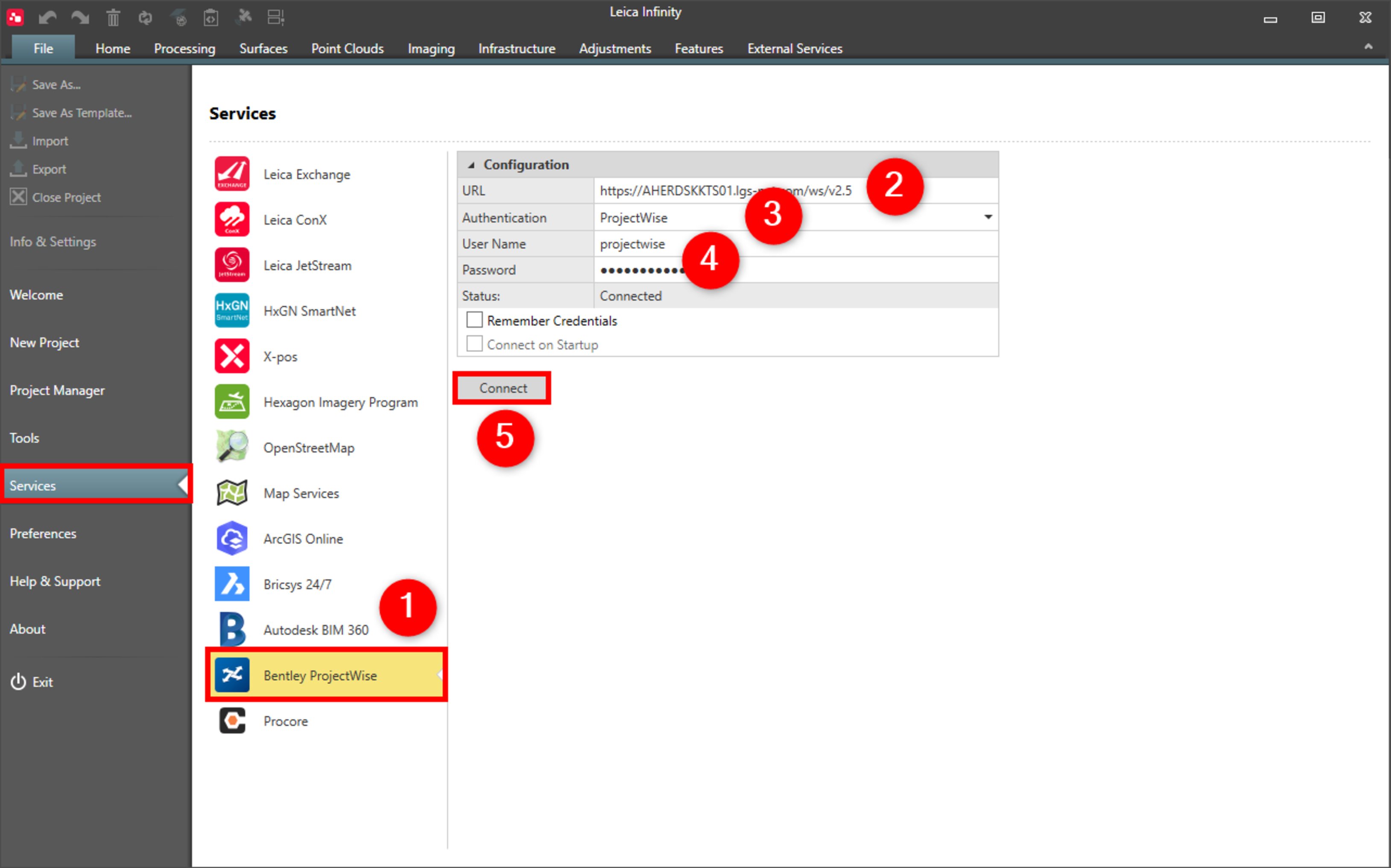1391x868 pixels.
Task: Open the Infrastructure tab
Action: tap(517, 48)
